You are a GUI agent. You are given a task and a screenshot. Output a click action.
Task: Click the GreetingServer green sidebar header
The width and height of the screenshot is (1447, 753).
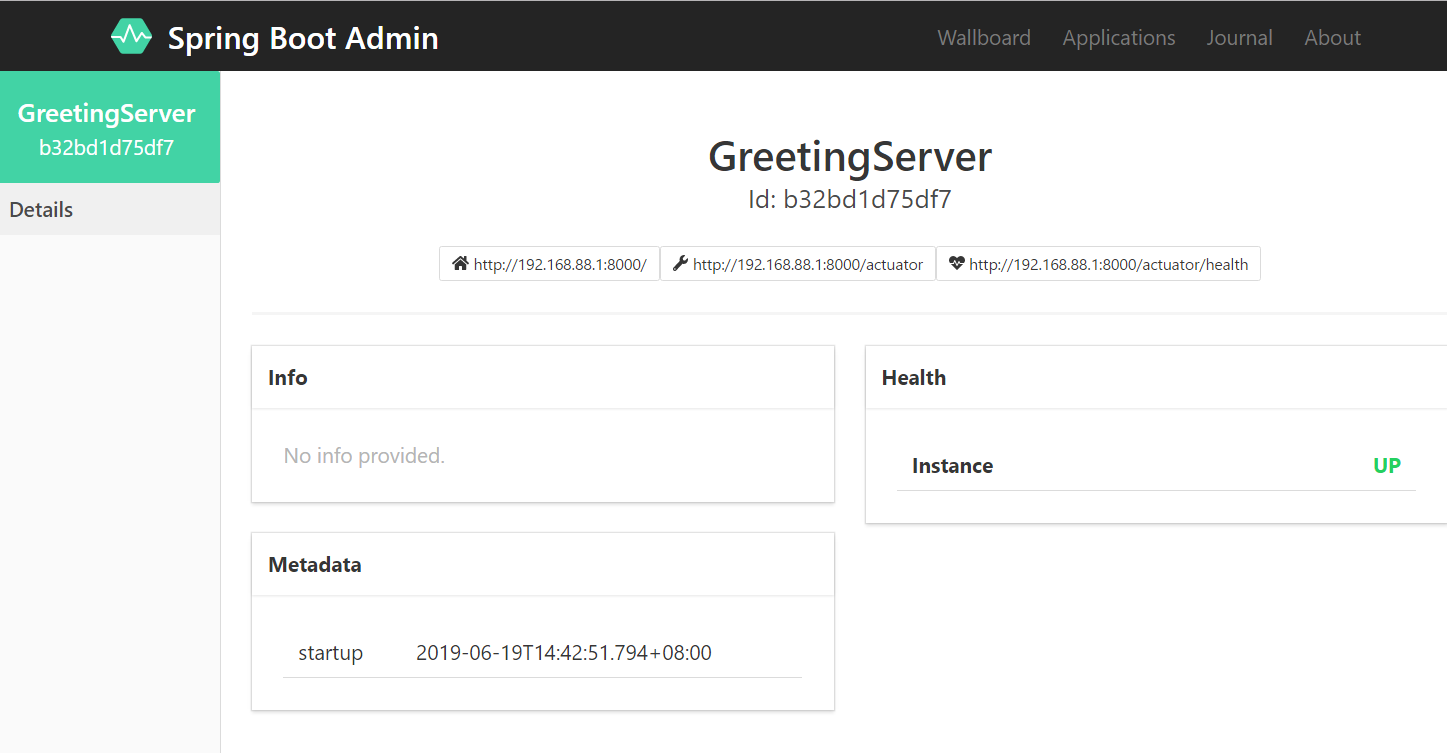pyautogui.click(x=110, y=127)
